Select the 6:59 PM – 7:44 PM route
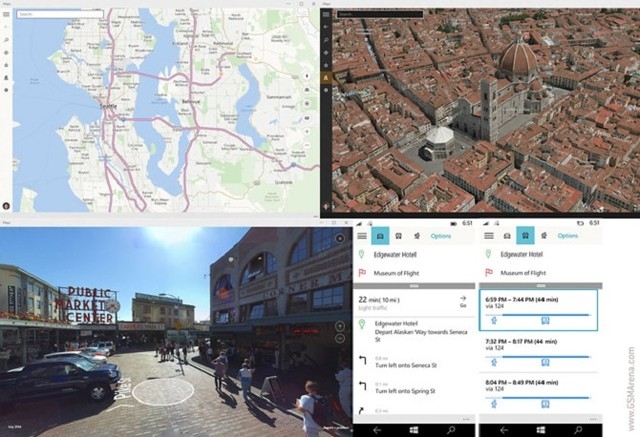Viewport: 640px width, 437px height. 538,310
